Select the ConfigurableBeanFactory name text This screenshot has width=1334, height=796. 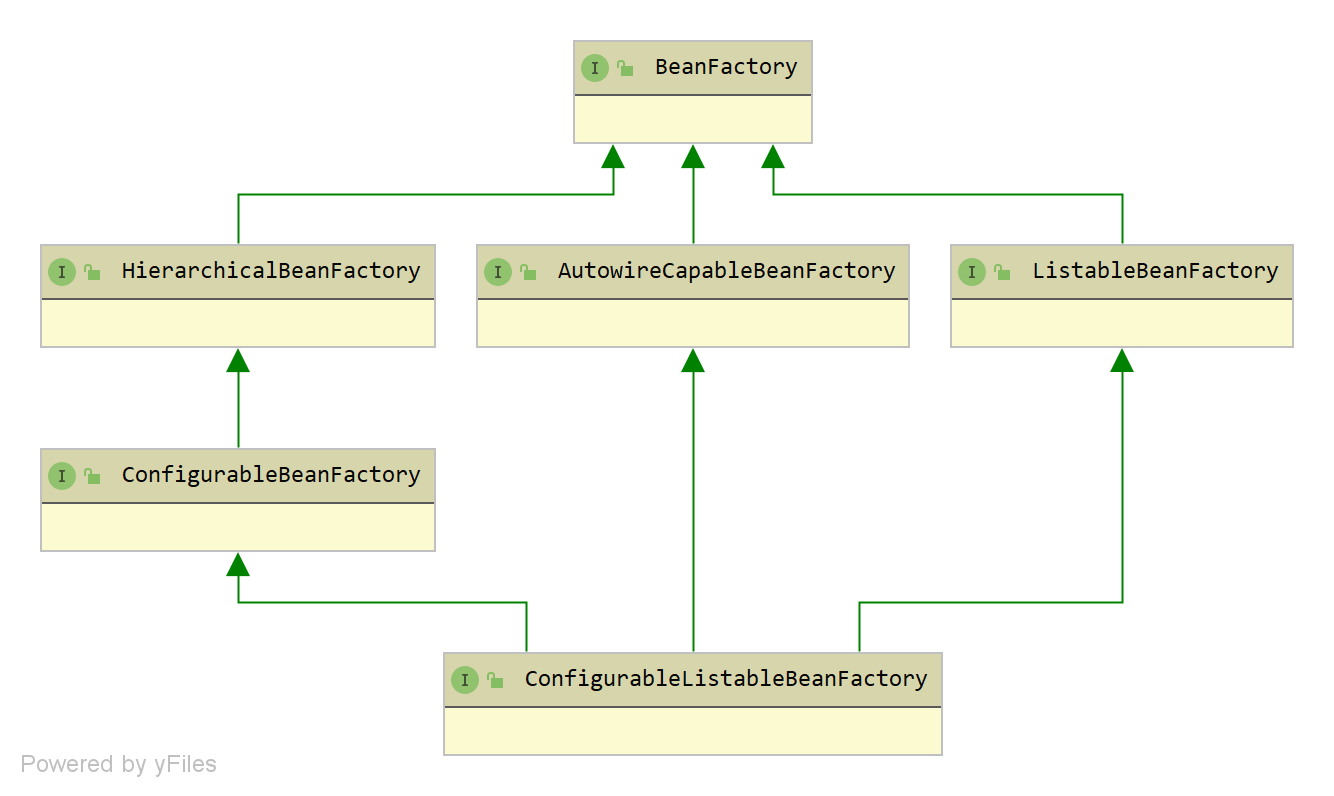click(271, 476)
